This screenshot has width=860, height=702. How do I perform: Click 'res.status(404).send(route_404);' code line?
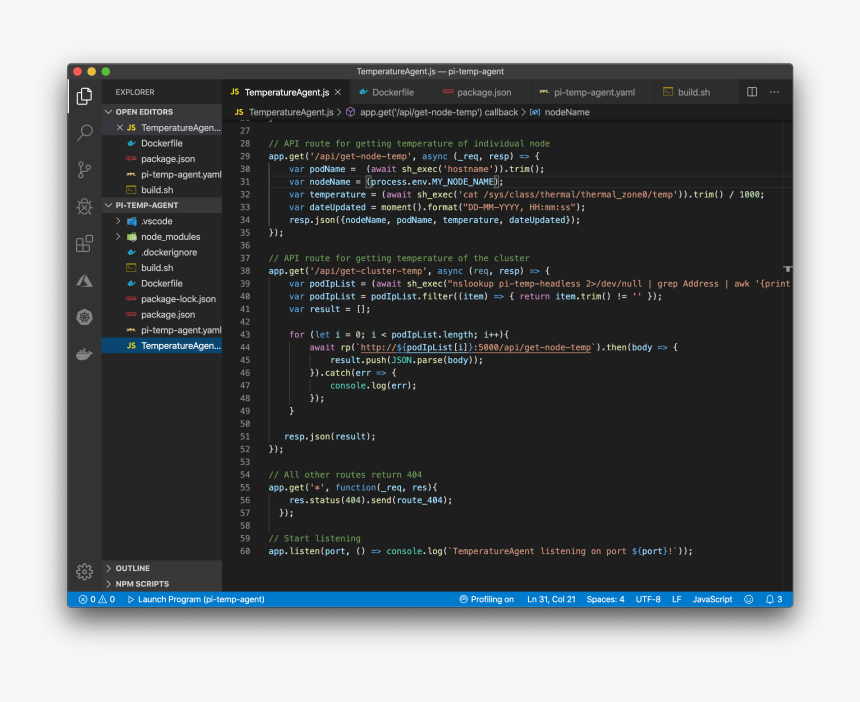(371, 500)
